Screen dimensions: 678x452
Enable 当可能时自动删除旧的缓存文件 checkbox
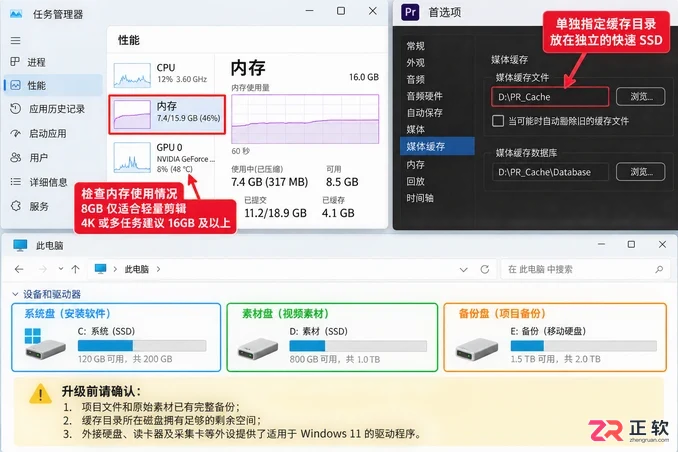click(498, 121)
